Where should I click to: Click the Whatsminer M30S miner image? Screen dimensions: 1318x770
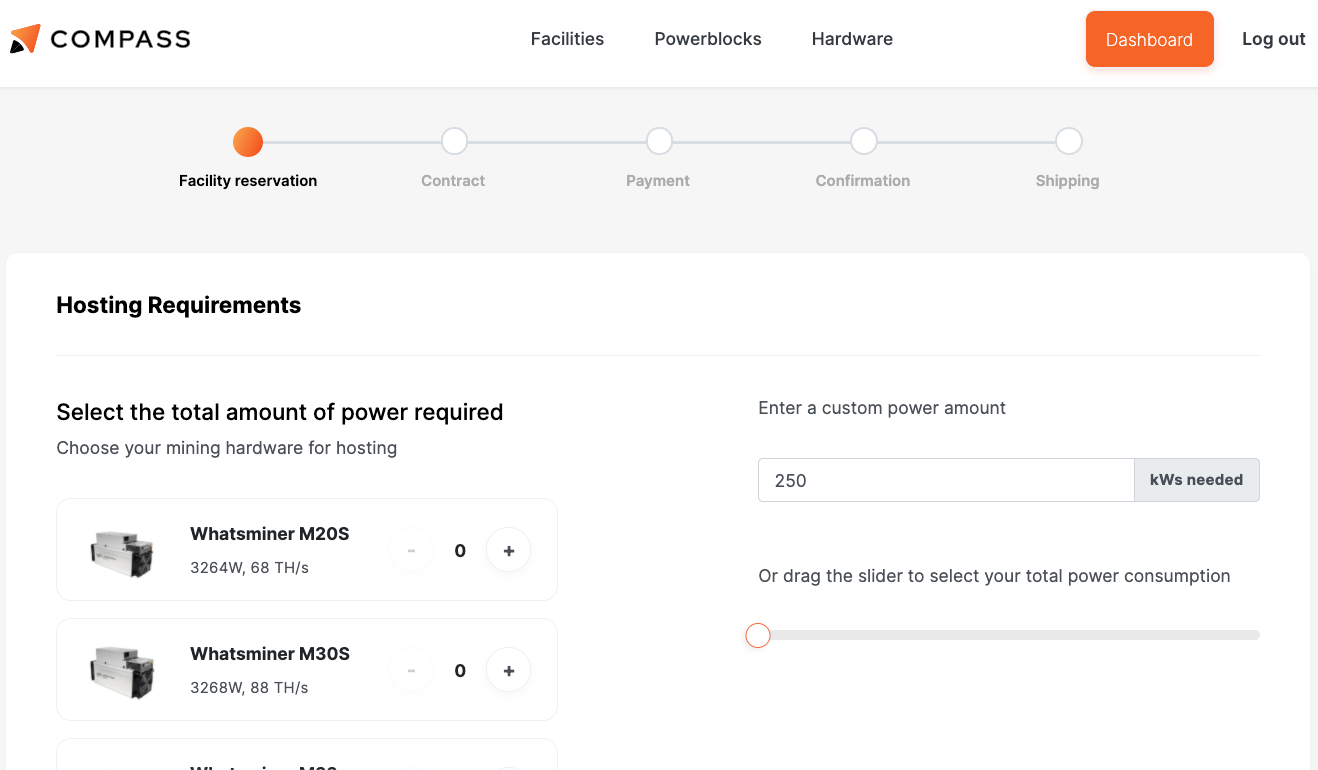pyautogui.click(x=123, y=671)
